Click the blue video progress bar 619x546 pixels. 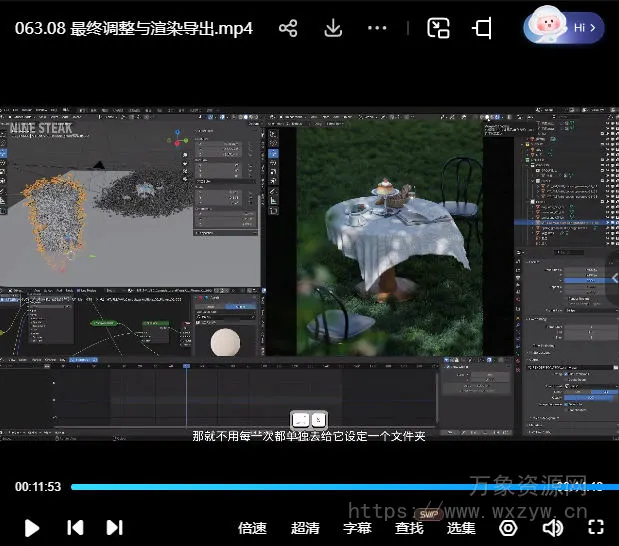click(x=300, y=487)
